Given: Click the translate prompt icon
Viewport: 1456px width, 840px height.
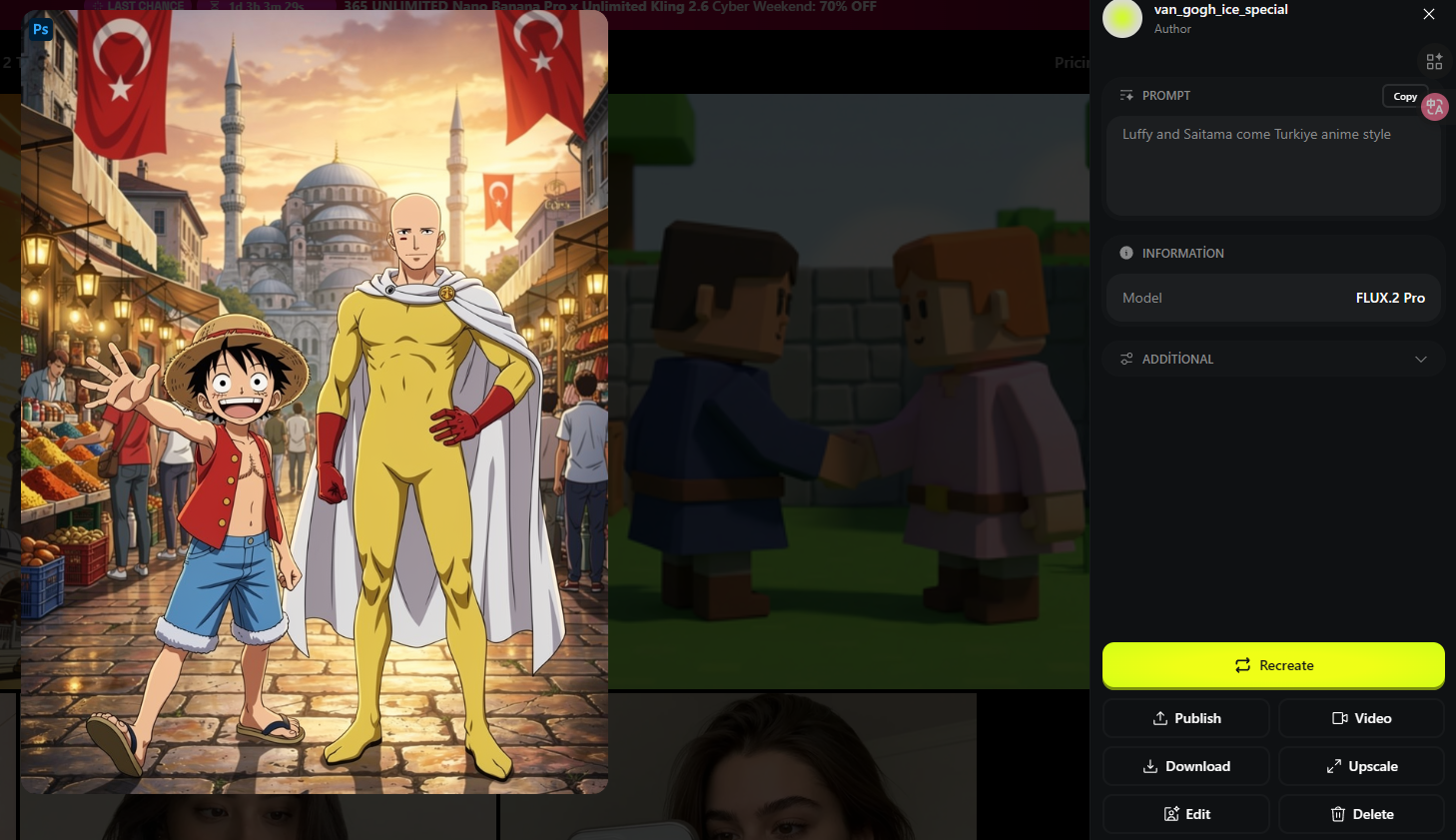Looking at the screenshot, I should (1435, 106).
